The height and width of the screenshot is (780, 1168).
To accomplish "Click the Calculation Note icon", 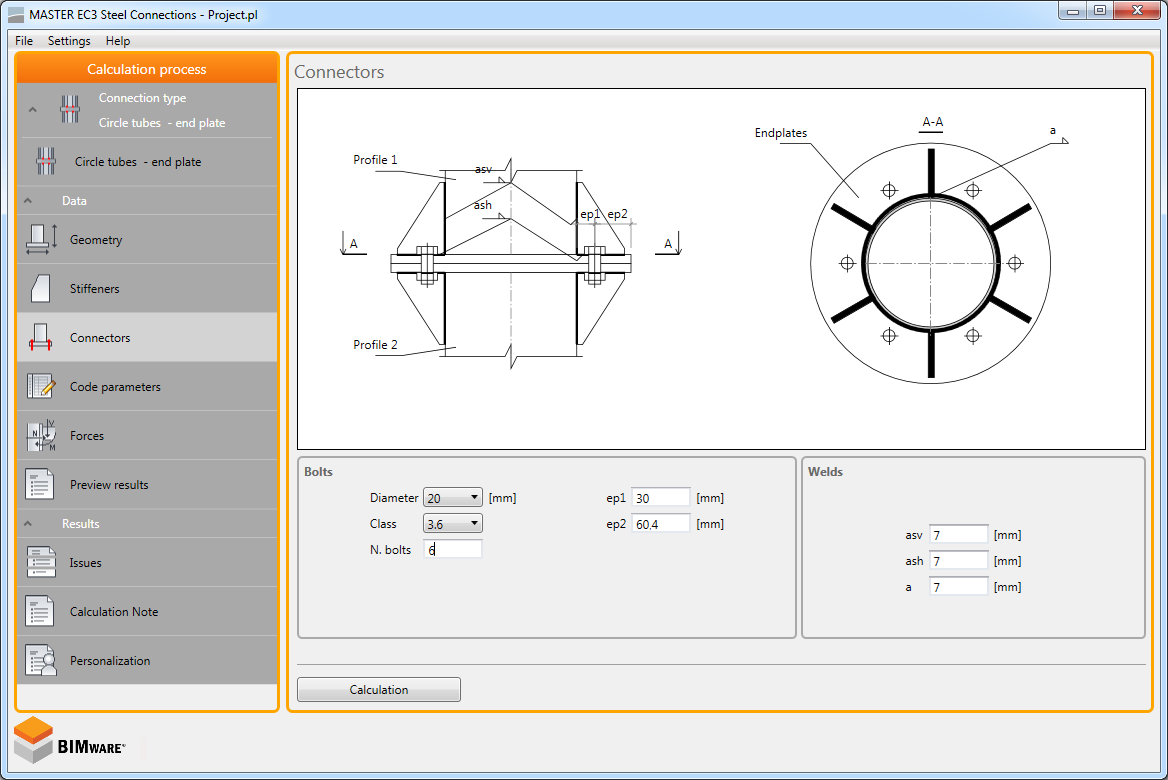I will pyautogui.click(x=41, y=612).
